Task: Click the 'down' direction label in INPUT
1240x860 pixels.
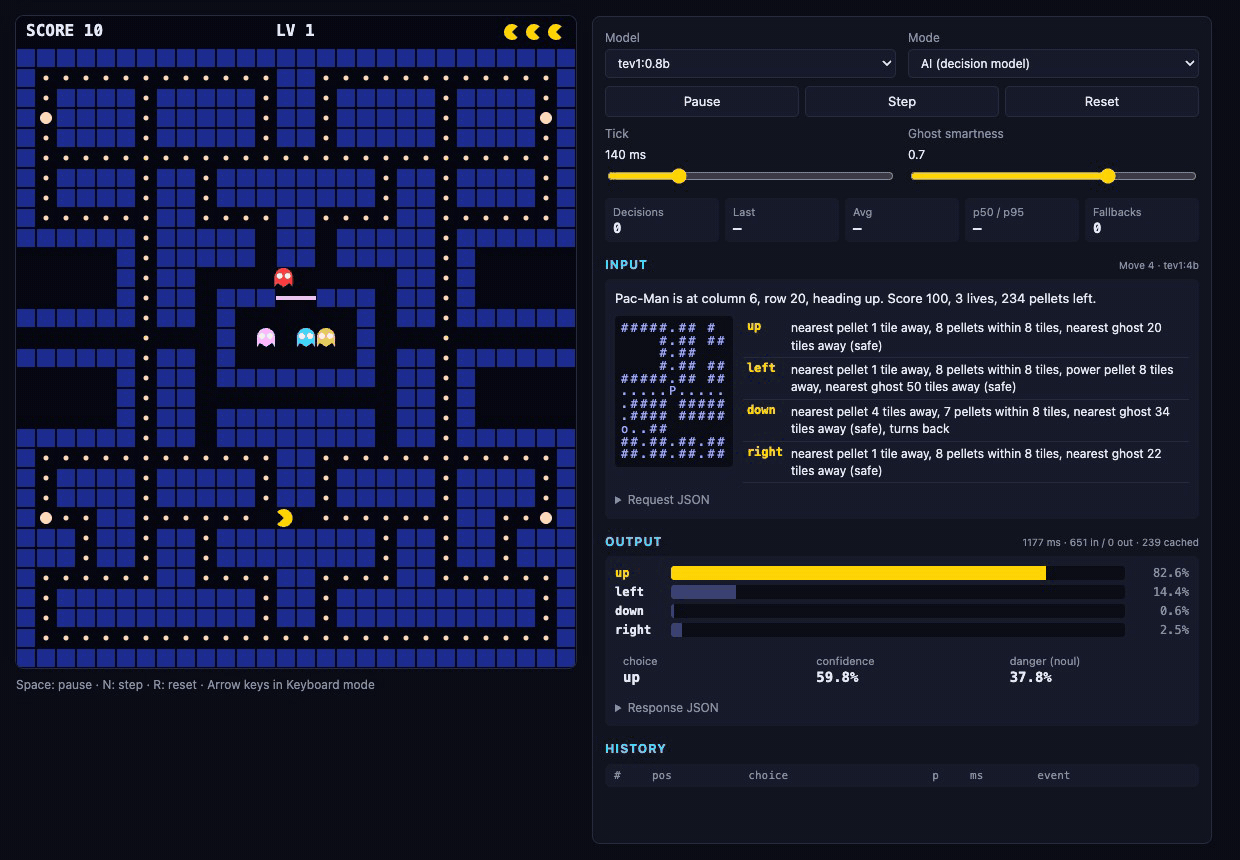Action: pyautogui.click(x=761, y=410)
